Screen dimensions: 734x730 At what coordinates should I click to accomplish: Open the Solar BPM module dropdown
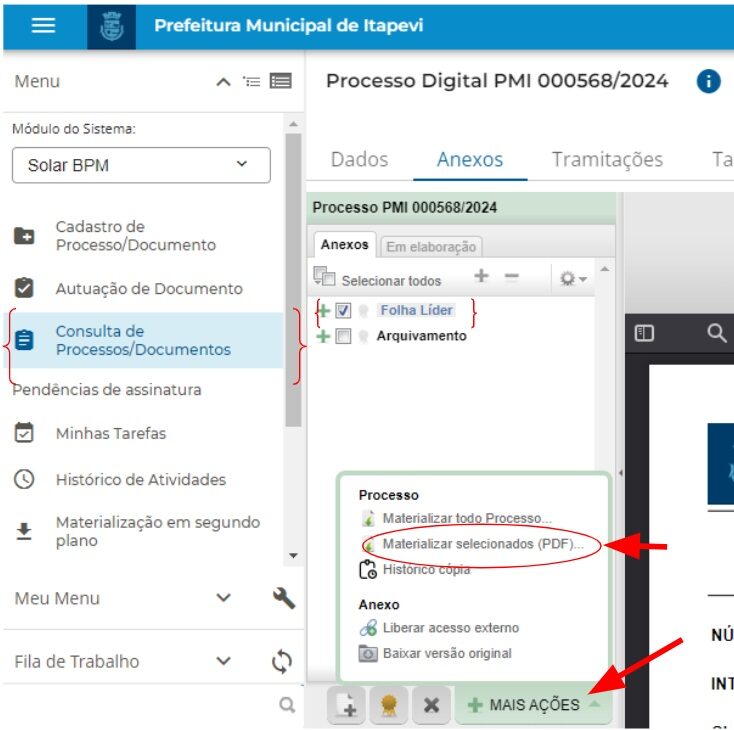pos(141,165)
